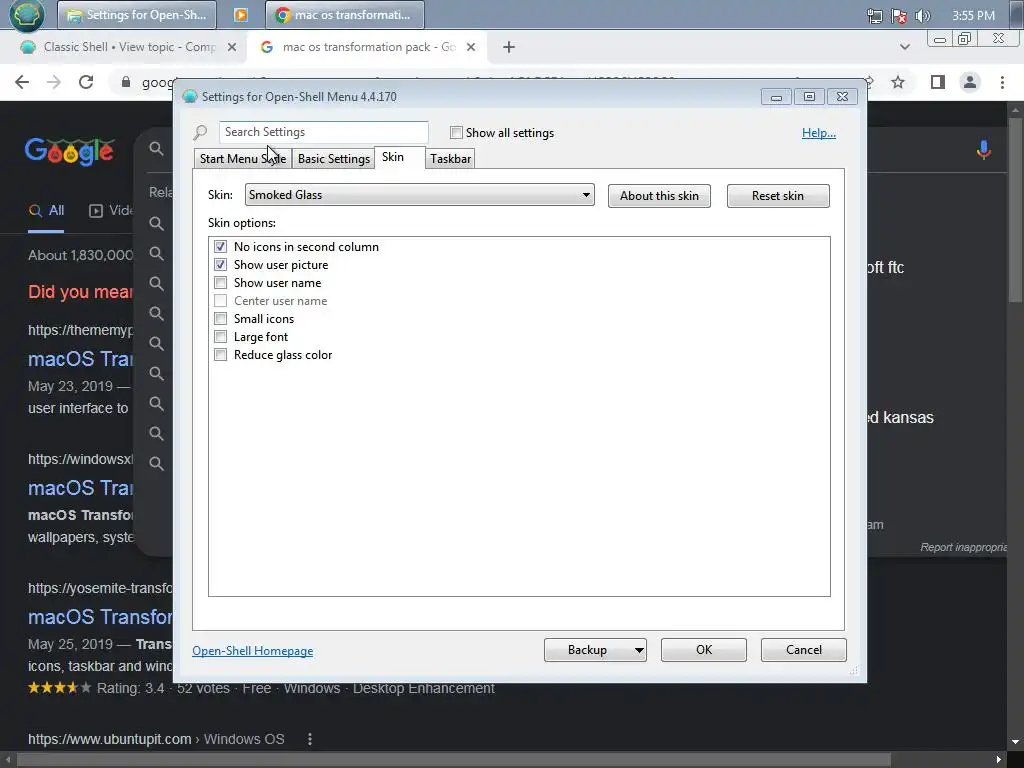Enable Reduce glass color option
Viewport: 1024px width, 768px height.
pyautogui.click(x=221, y=355)
